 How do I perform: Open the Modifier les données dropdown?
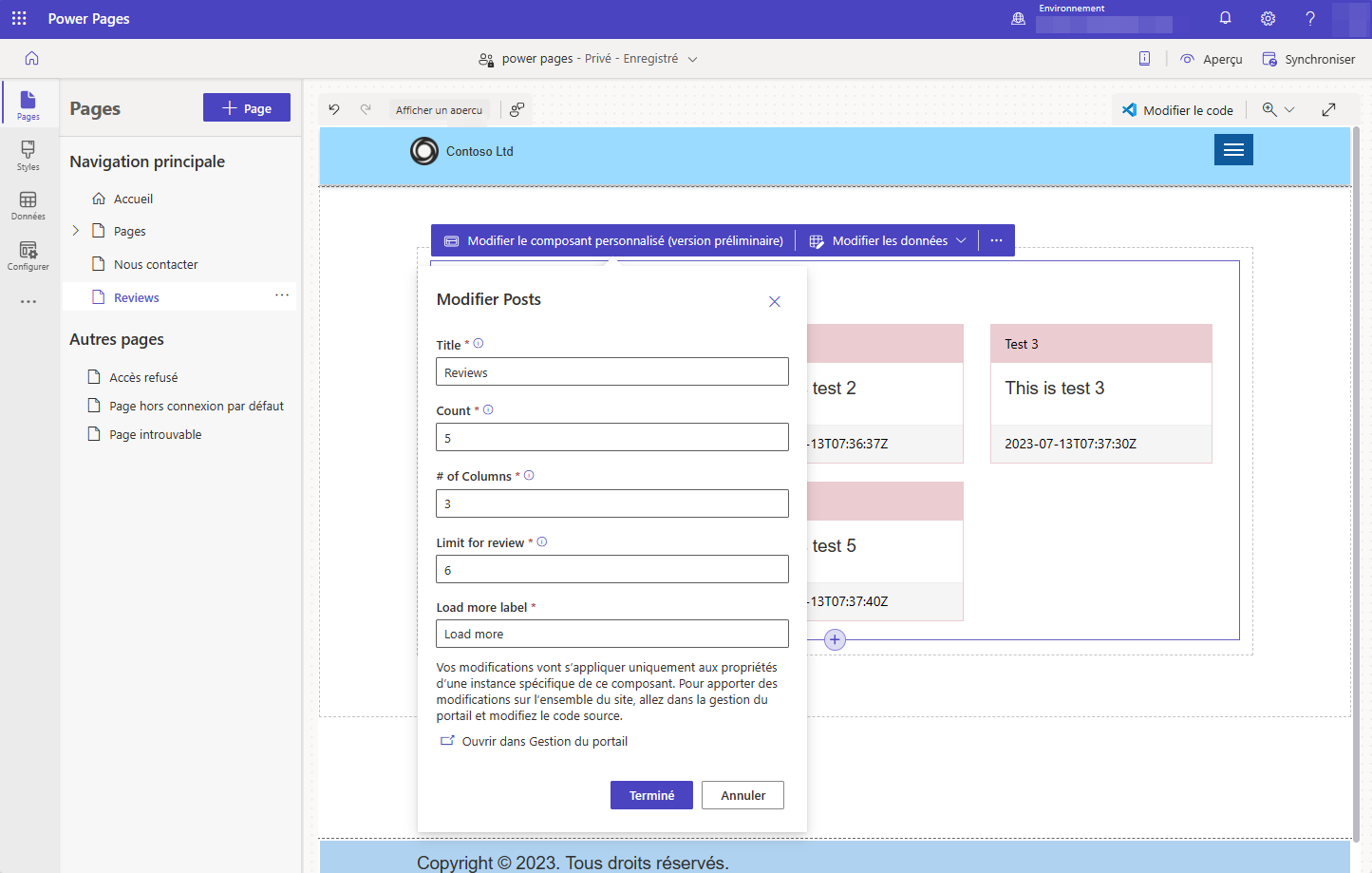(x=888, y=240)
